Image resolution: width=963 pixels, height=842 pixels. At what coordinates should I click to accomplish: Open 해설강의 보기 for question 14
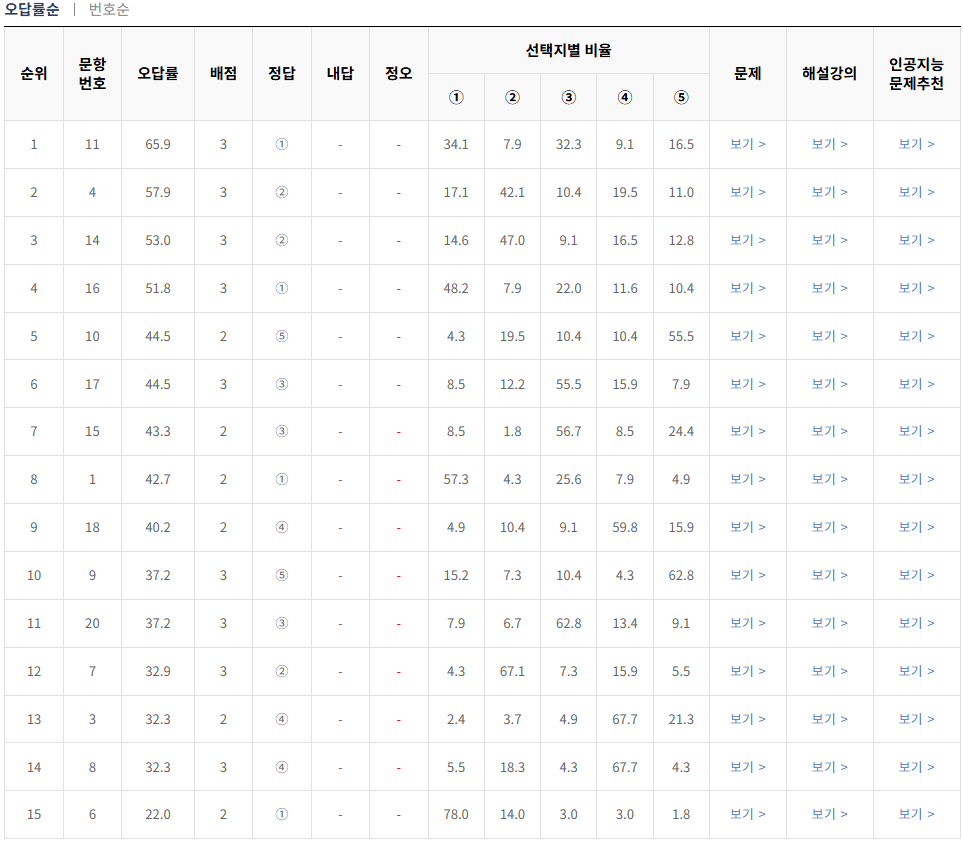(829, 241)
